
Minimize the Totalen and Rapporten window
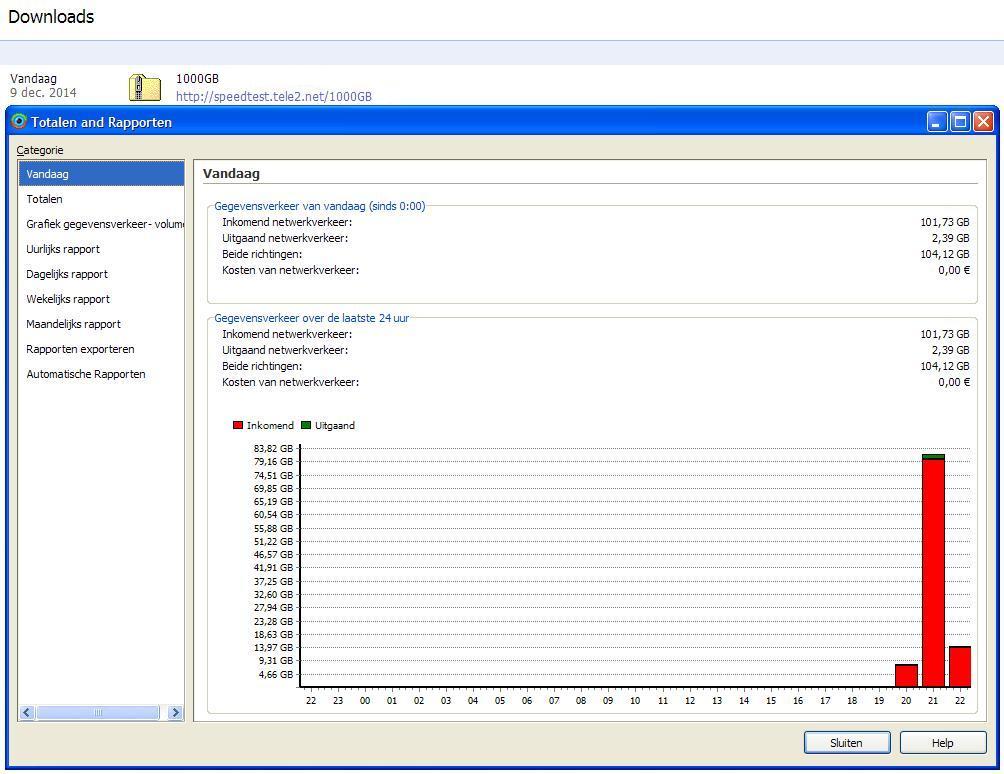[937, 122]
